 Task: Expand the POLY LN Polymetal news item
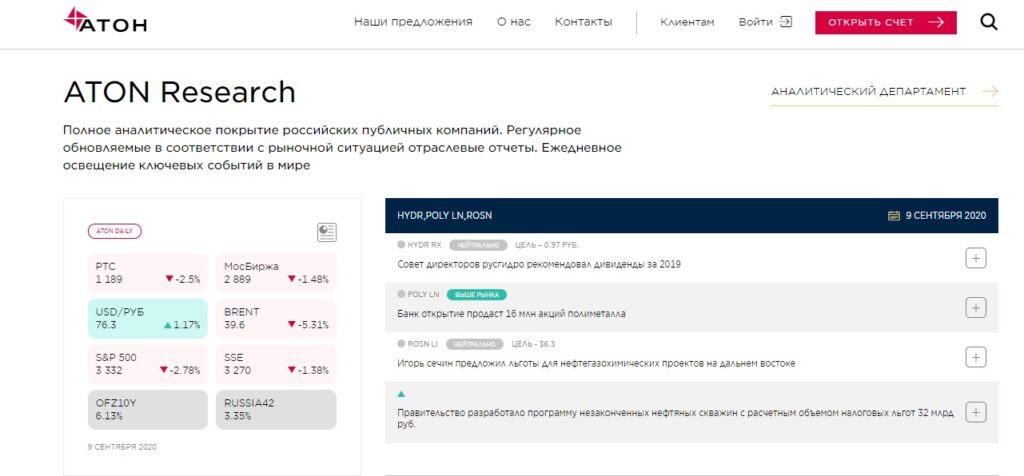coord(976,308)
